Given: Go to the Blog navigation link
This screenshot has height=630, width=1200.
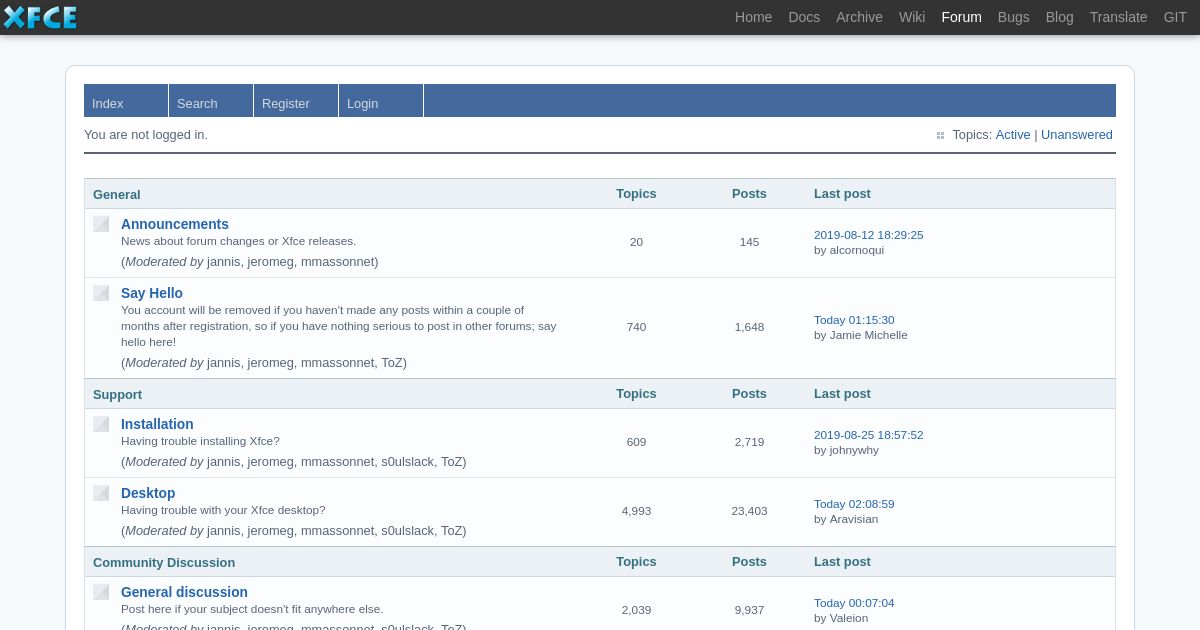Looking at the screenshot, I should tap(1059, 17).
